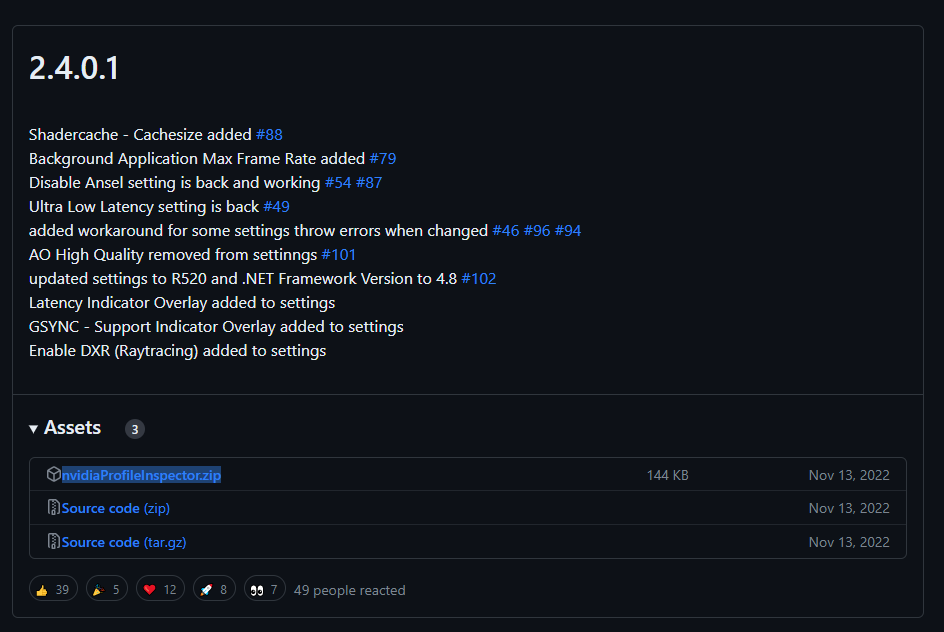This screenshot has width=944, height=632.
Task: Click the '49 people reacted' text
Action: point(349,590)
